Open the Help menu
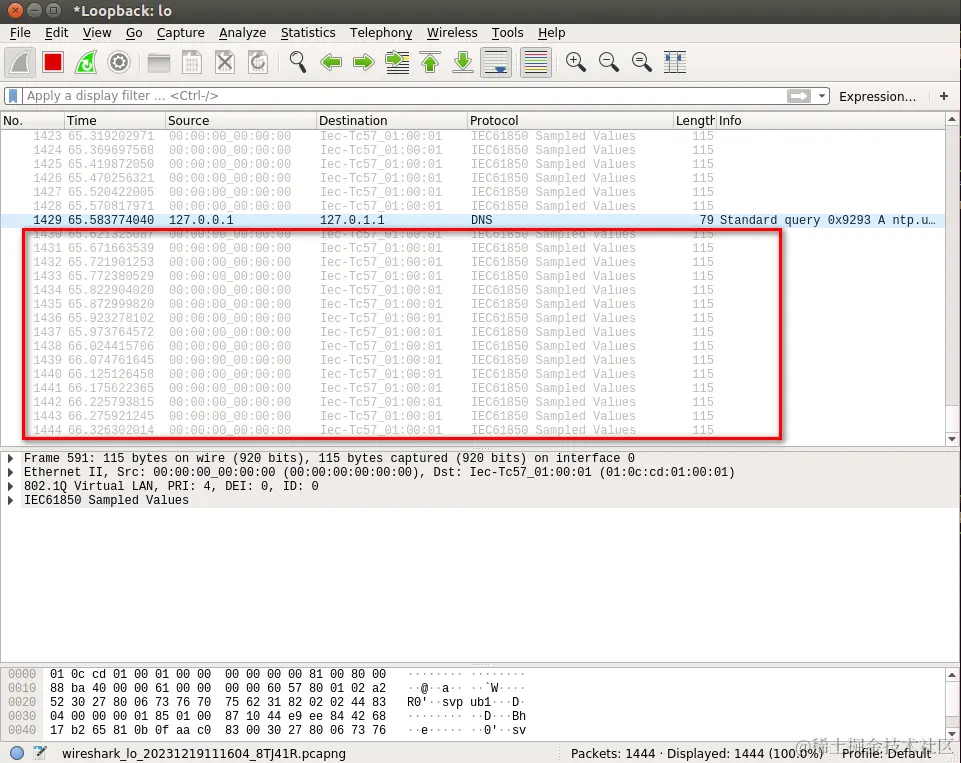This screenshot has height=763, width=961. pos(552,33)
